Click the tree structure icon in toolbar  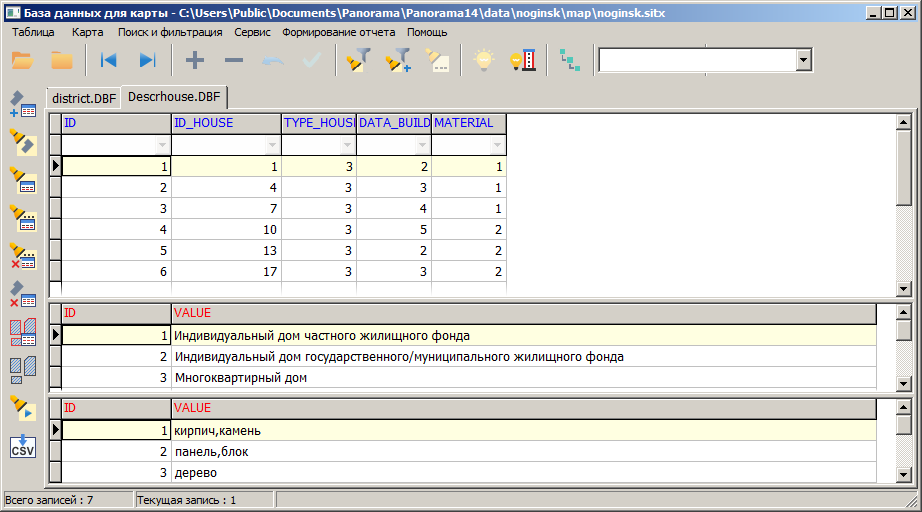point(569,60)
